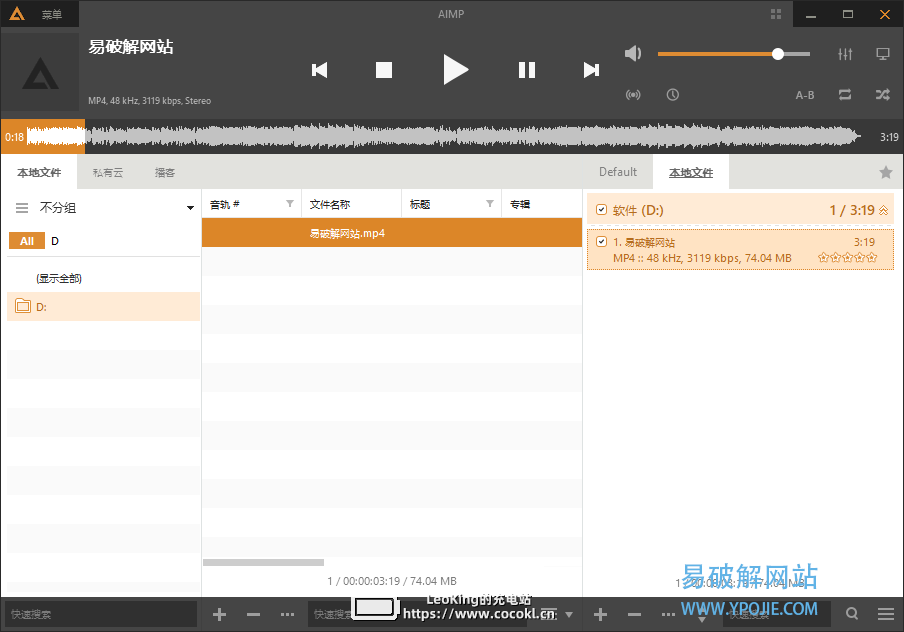The height and width of the screenshot is (632, 904).
Task: Add to library with left plus icon
Action: coord(219,615)
